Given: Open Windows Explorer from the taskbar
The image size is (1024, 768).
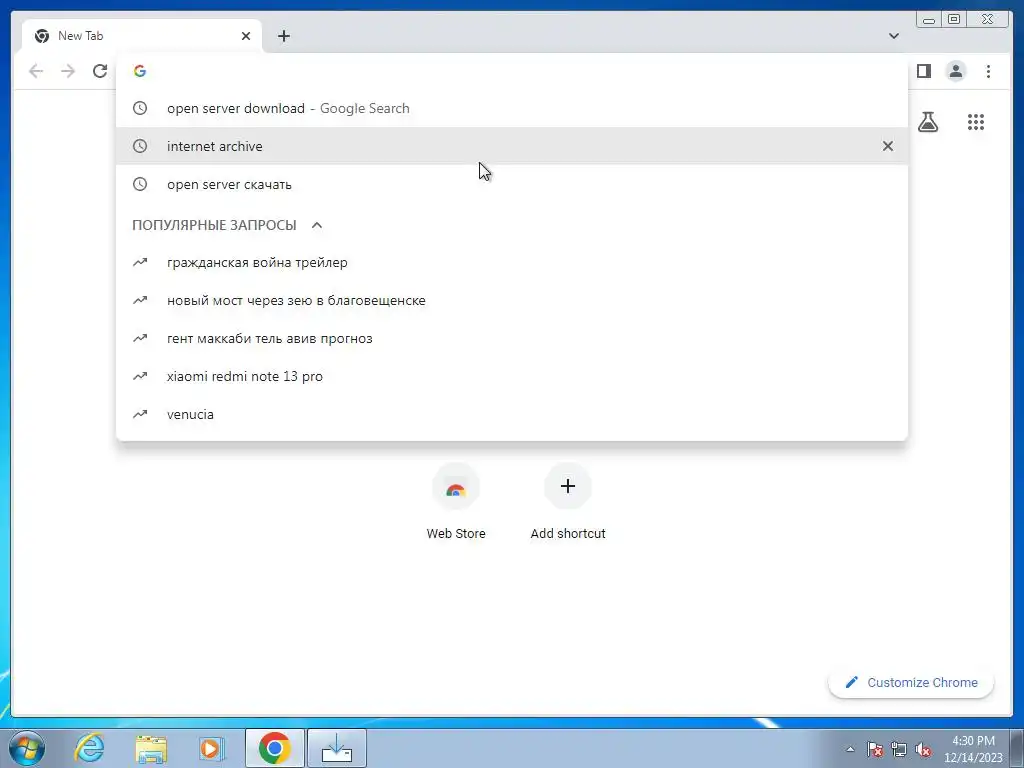Looking at the screenshot, I should coord(151,748).
